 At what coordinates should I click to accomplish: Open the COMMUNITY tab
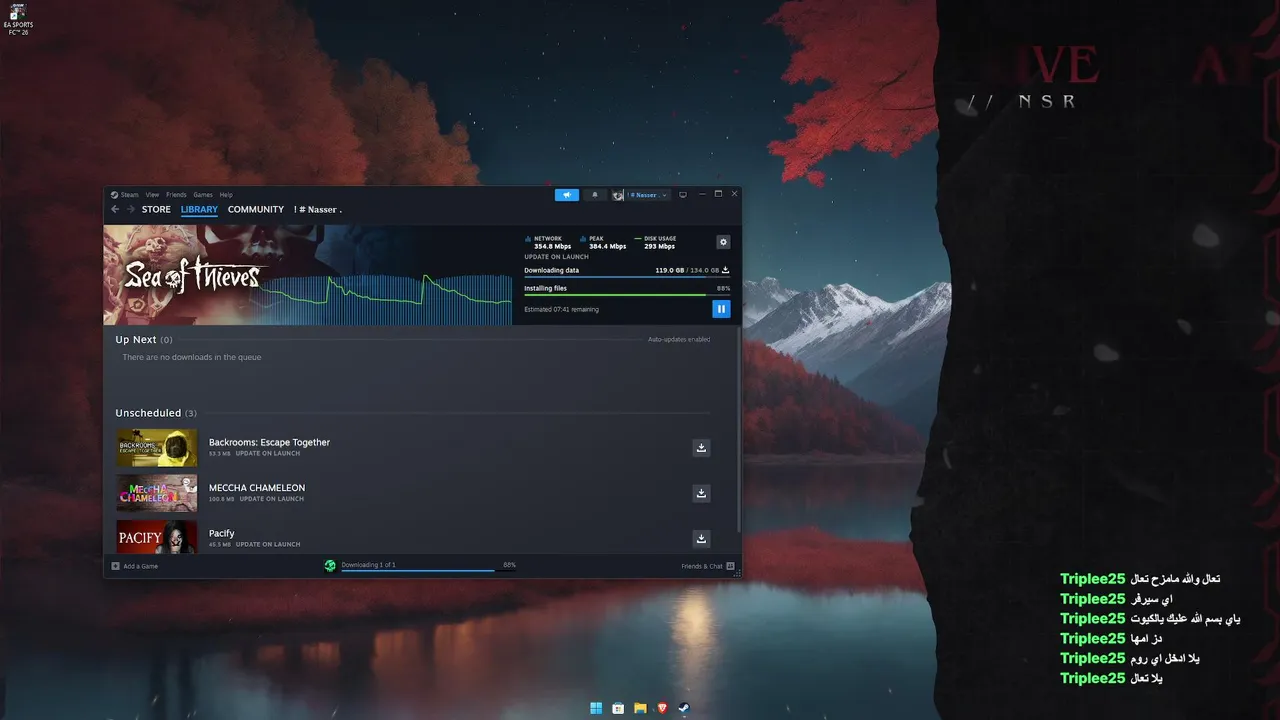(x=256, y=210)
